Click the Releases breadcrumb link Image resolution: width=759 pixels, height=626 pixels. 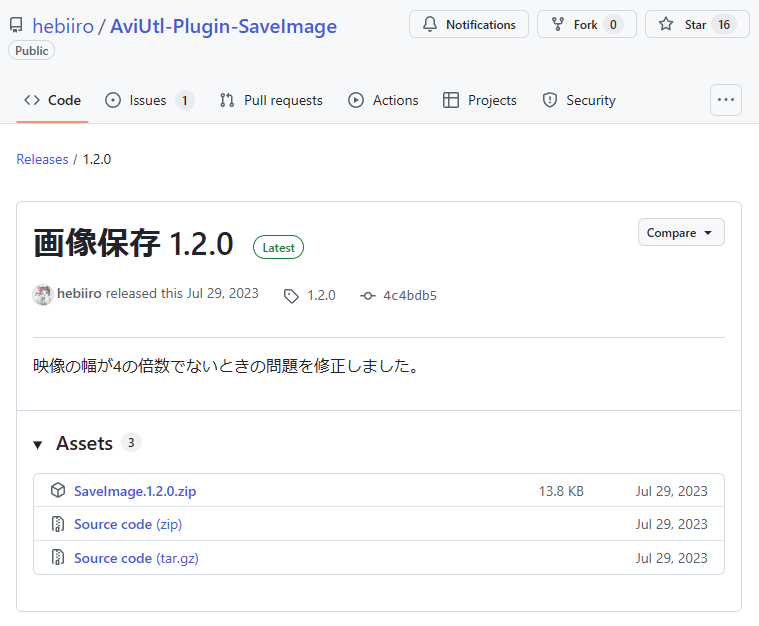42,159
